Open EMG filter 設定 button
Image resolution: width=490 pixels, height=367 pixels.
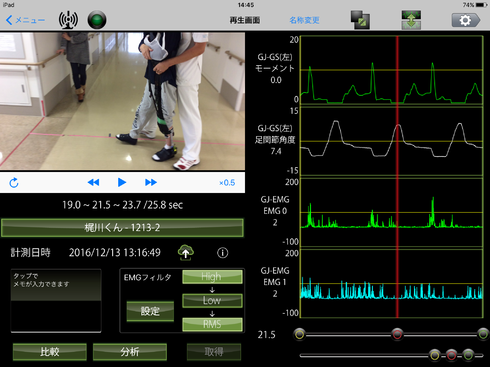tap(150, 311)
